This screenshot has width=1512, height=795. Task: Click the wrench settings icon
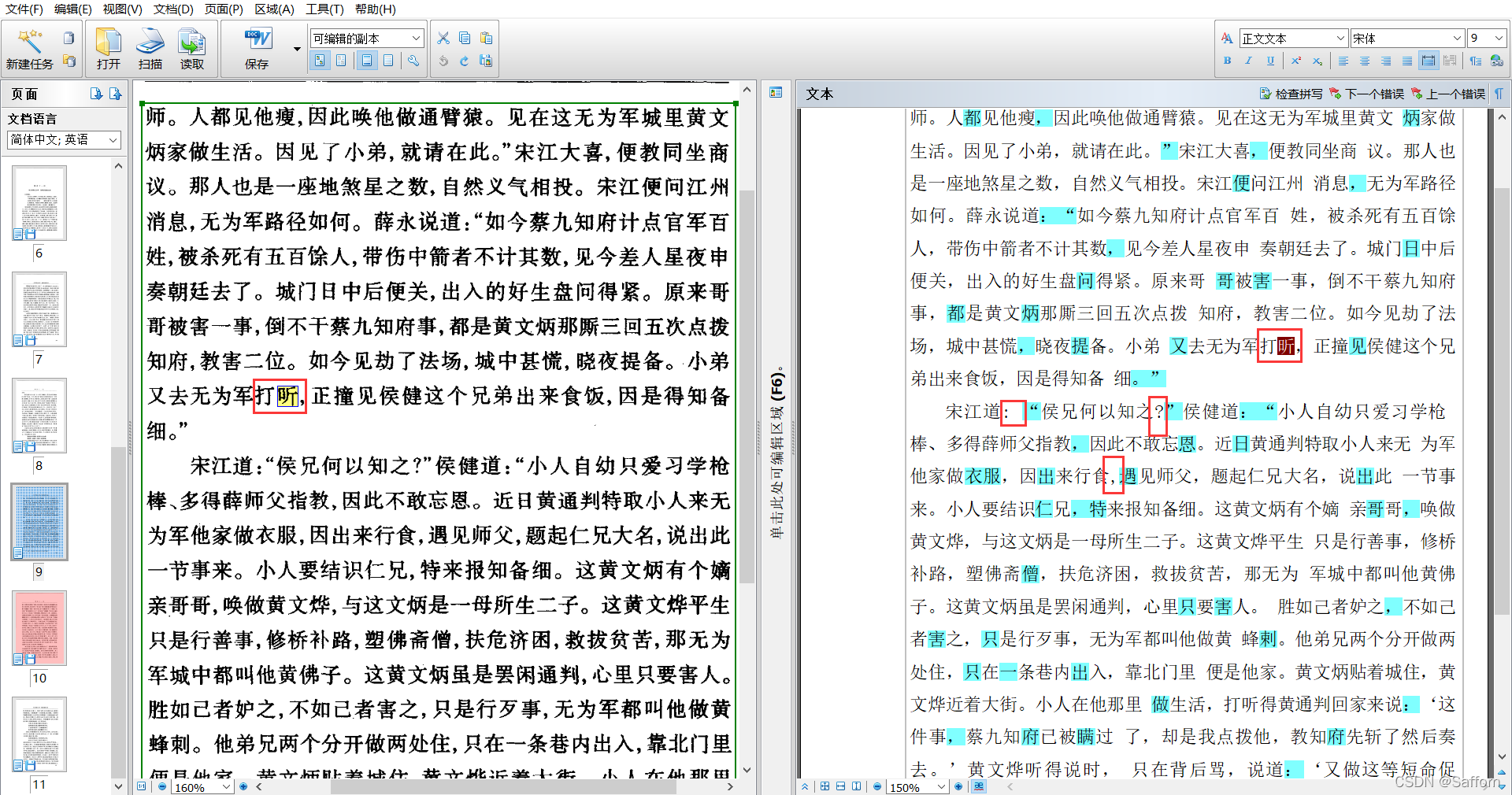click(x=413, y=61)
